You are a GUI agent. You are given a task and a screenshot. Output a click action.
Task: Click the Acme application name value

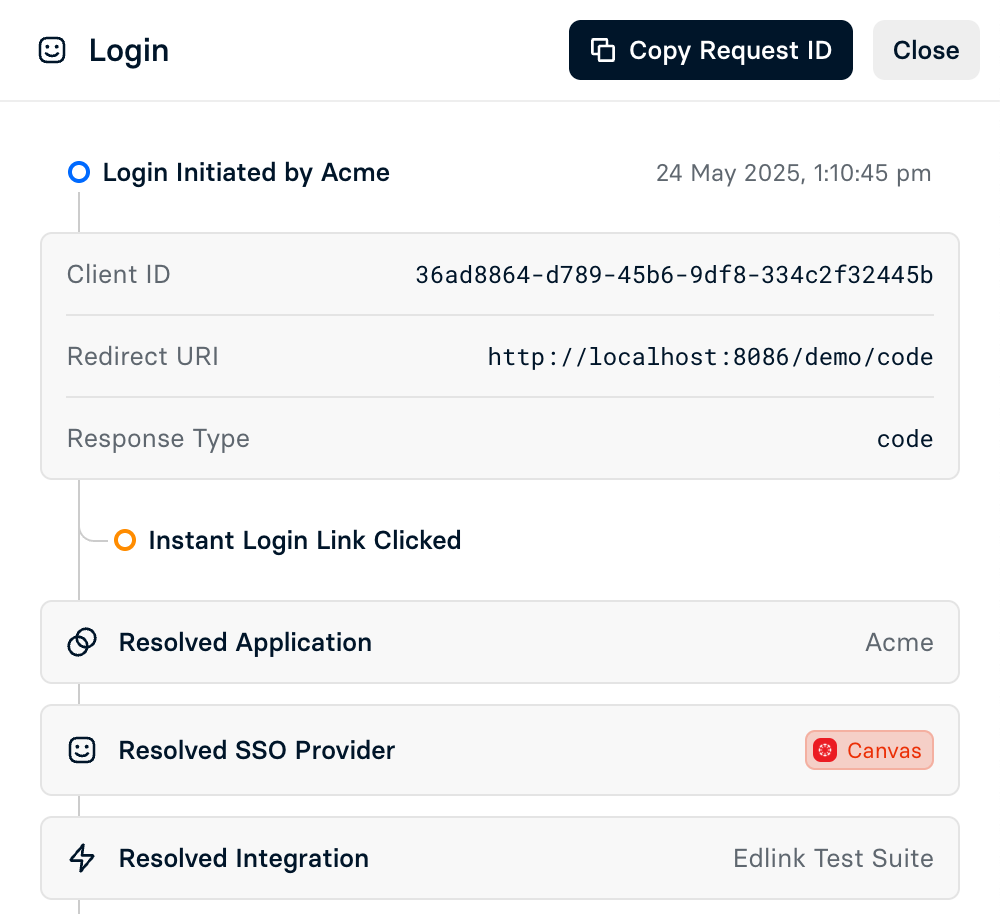[x=898, y=642]
